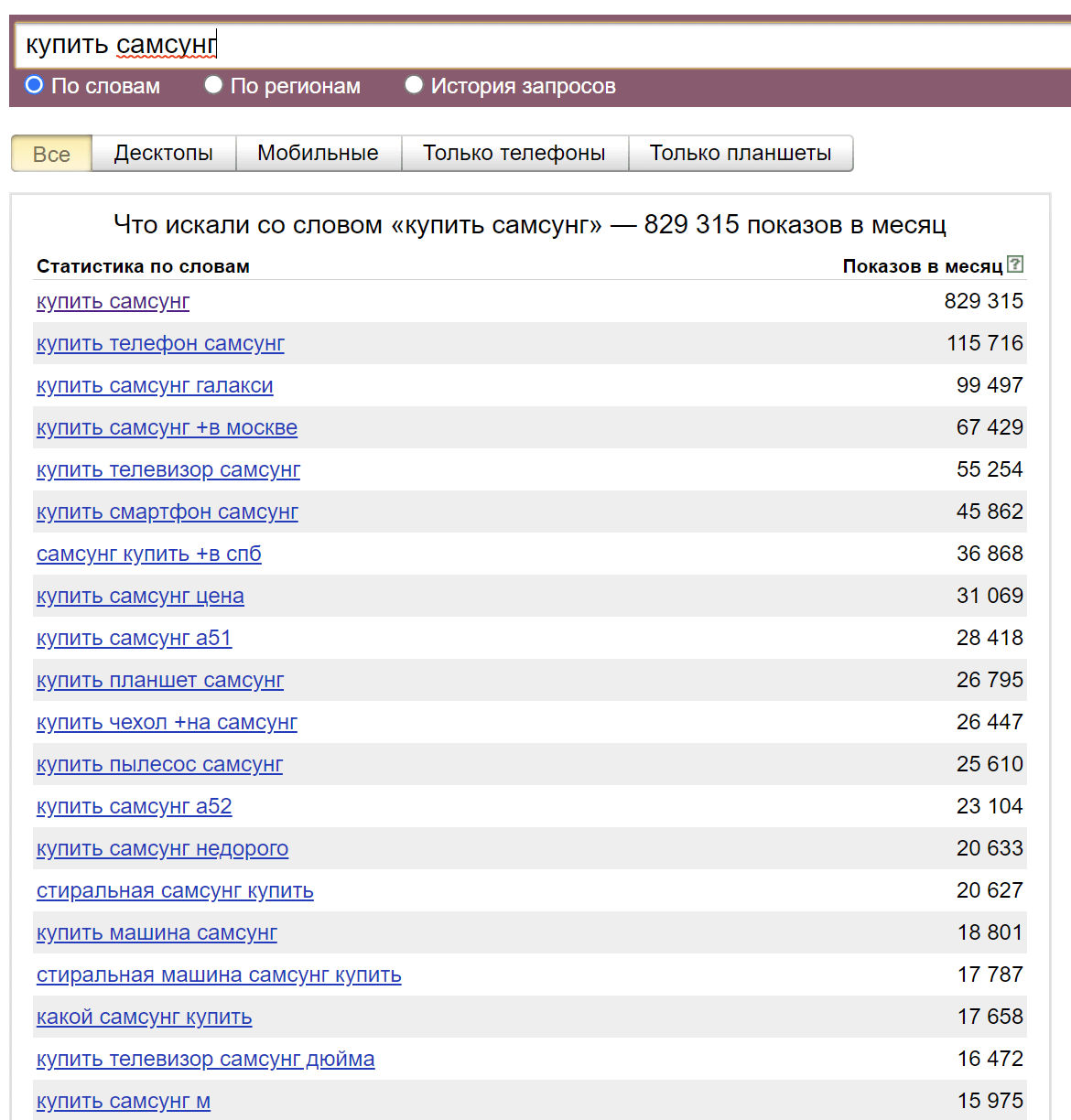This screenshot has height=1120, width=1071.
Task: Click the 15 975 impressions value
Action: coord(990,1101)
